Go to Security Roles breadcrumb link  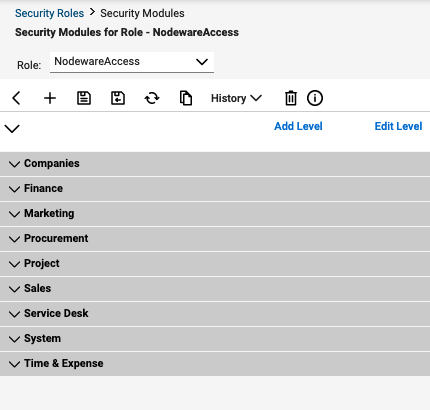49,13
